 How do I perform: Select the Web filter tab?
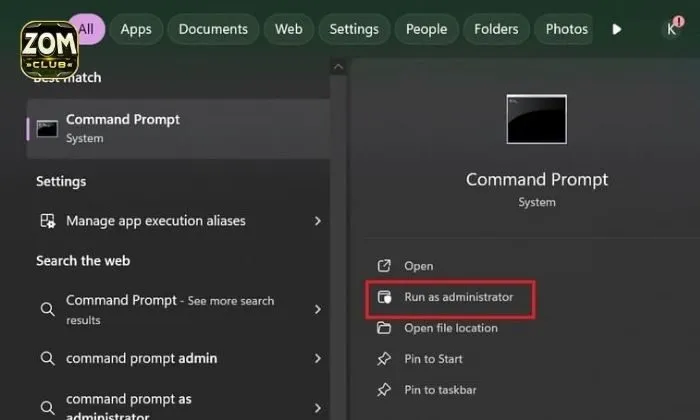pyautogui.click(x=288, y=29)
